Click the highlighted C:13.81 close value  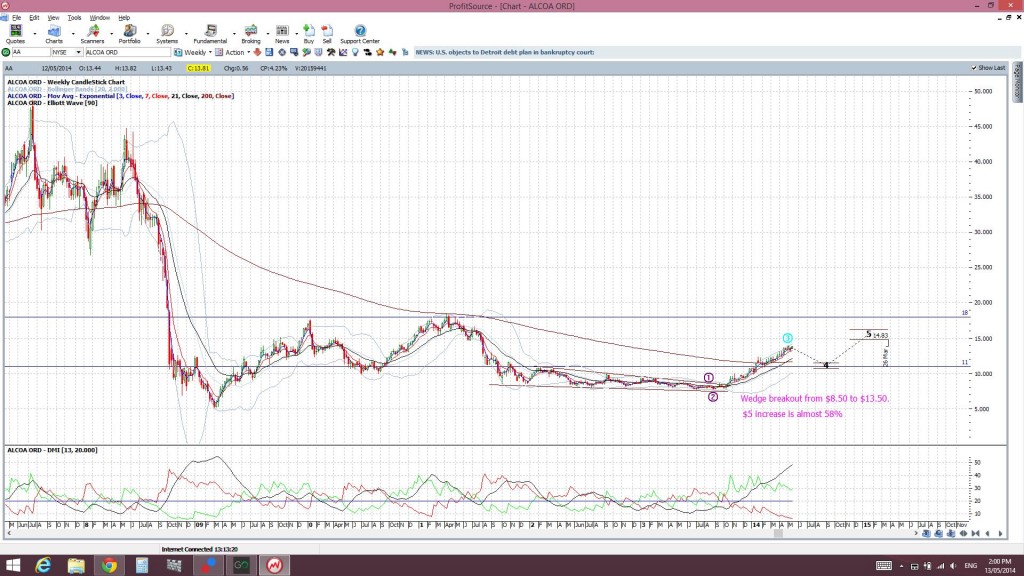198,68
